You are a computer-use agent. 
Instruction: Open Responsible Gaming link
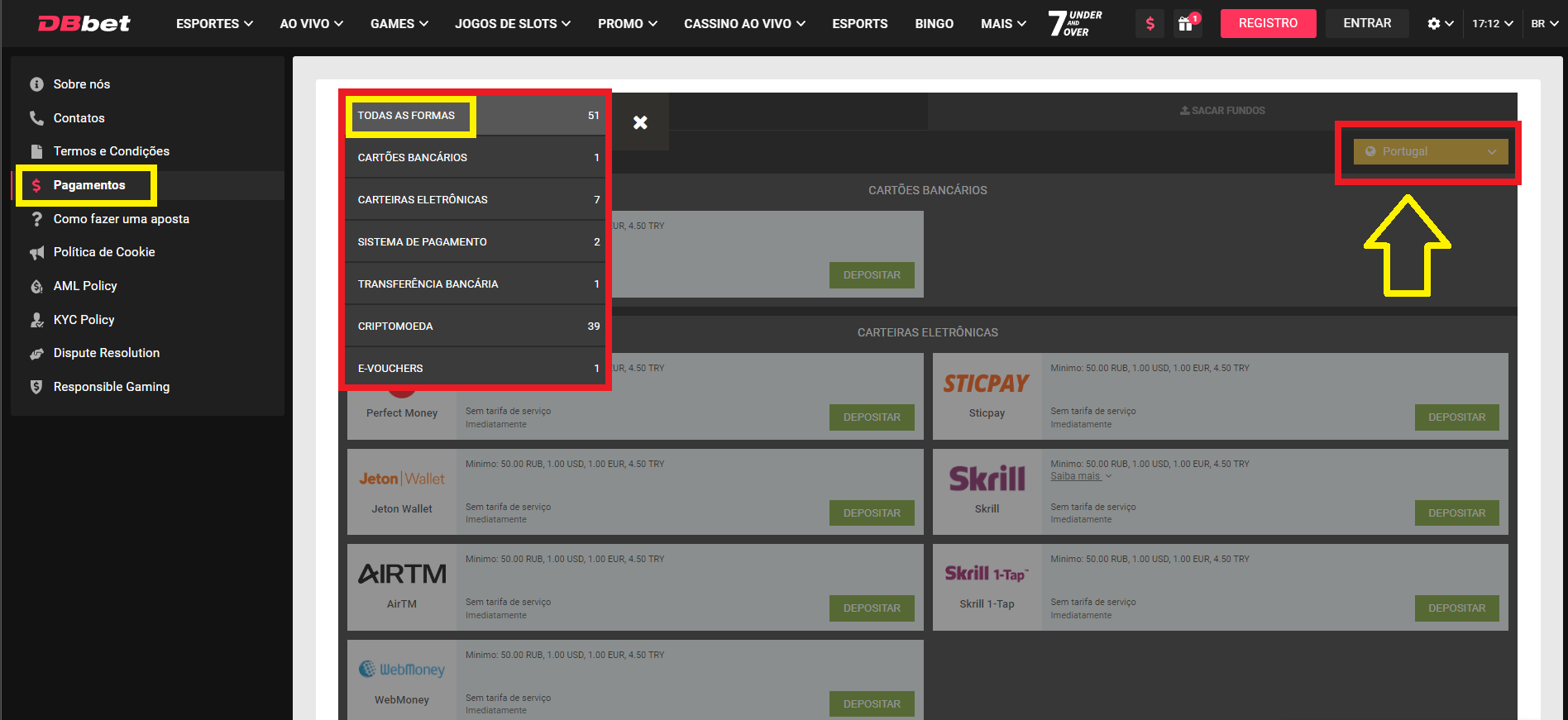coord(112,387)
